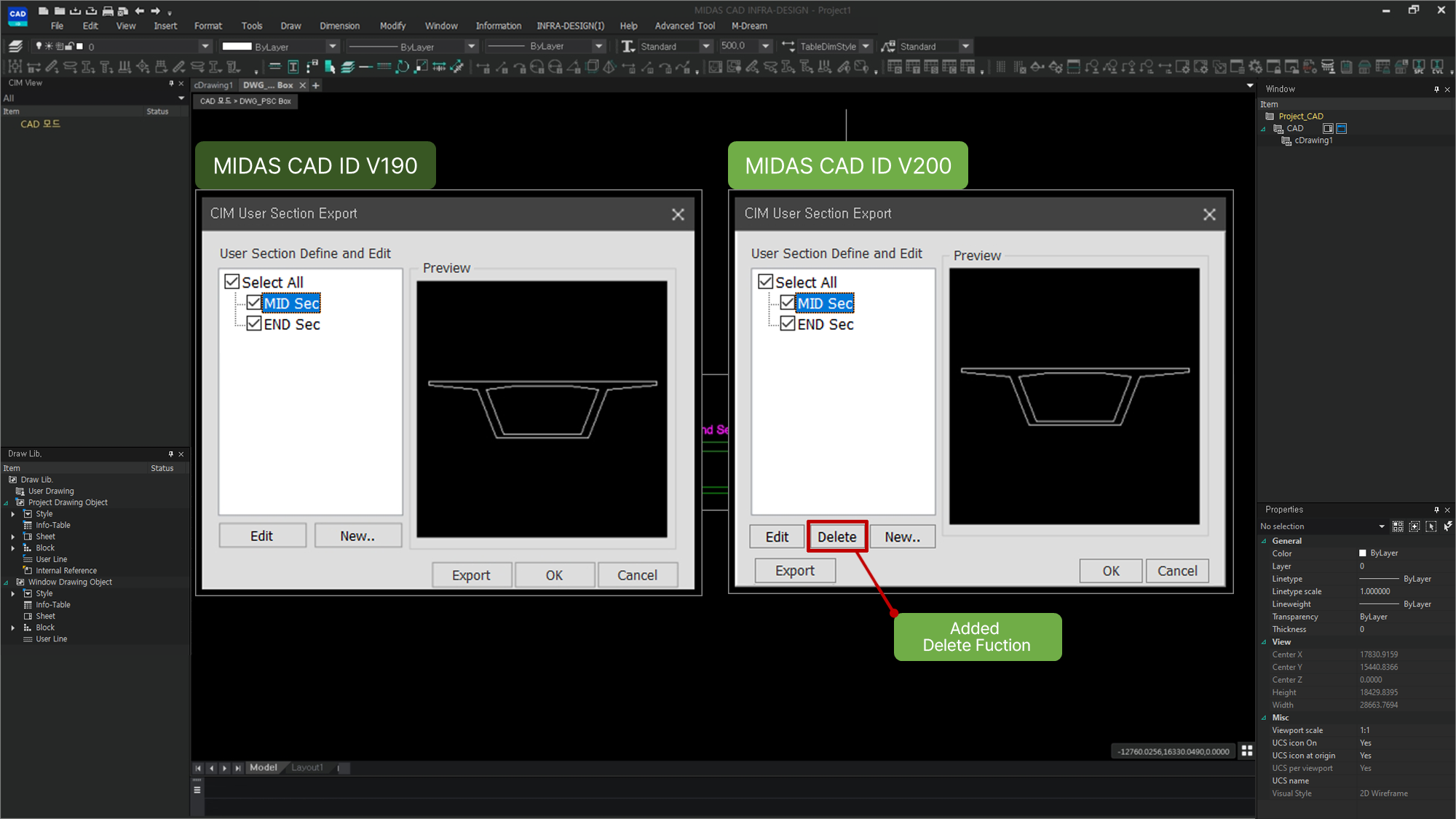Toggle layer on/off lightbulb icon
The width and height of the screenshot is (1456, 819).
[x=39, y=46]
